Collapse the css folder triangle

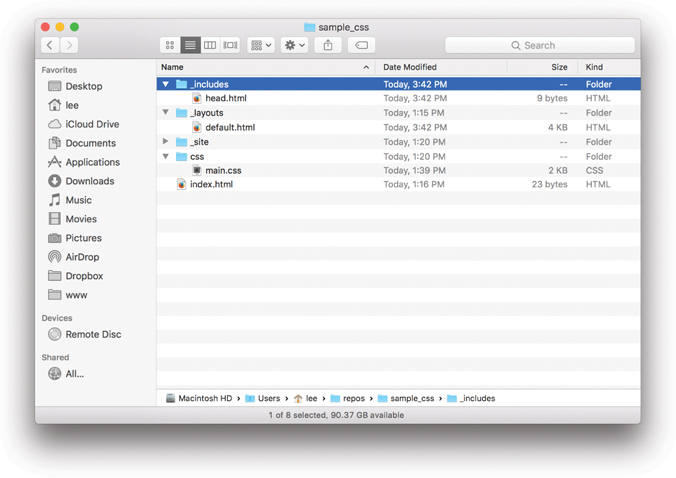click(x=166, y=156)
